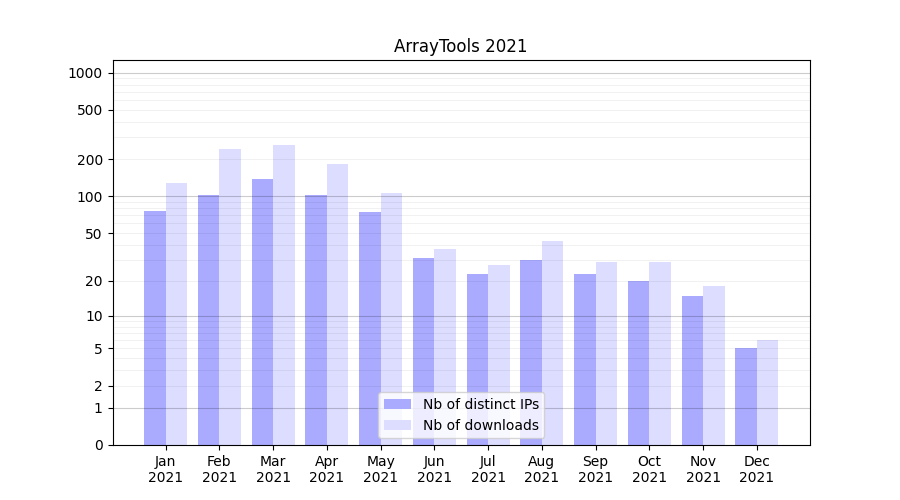The image size is (900, 500).
Task: Click the July 2021 distinct IPs bar
Action: [x=477, y=359]
